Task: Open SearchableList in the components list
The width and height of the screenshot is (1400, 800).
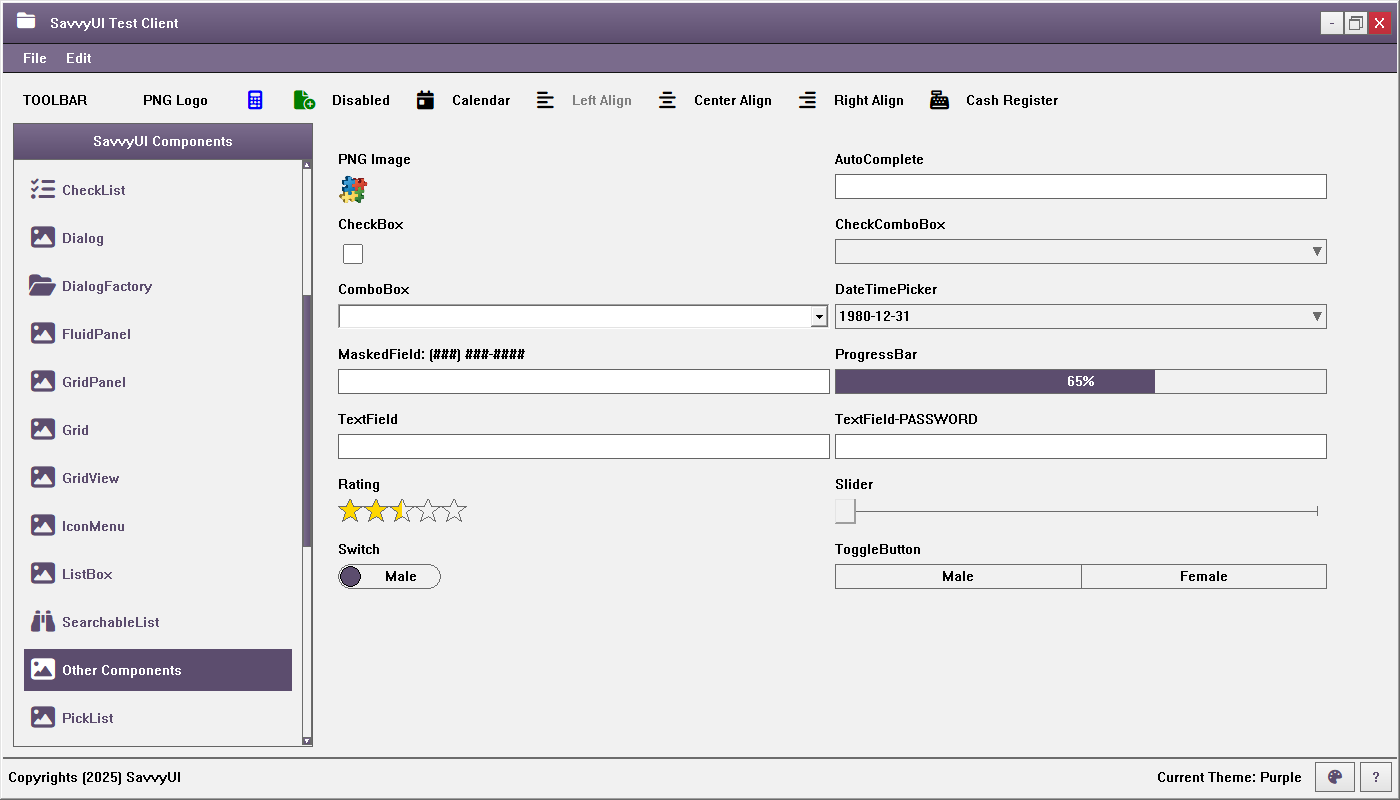Action: pyautogui.click(x=110, y=622)
